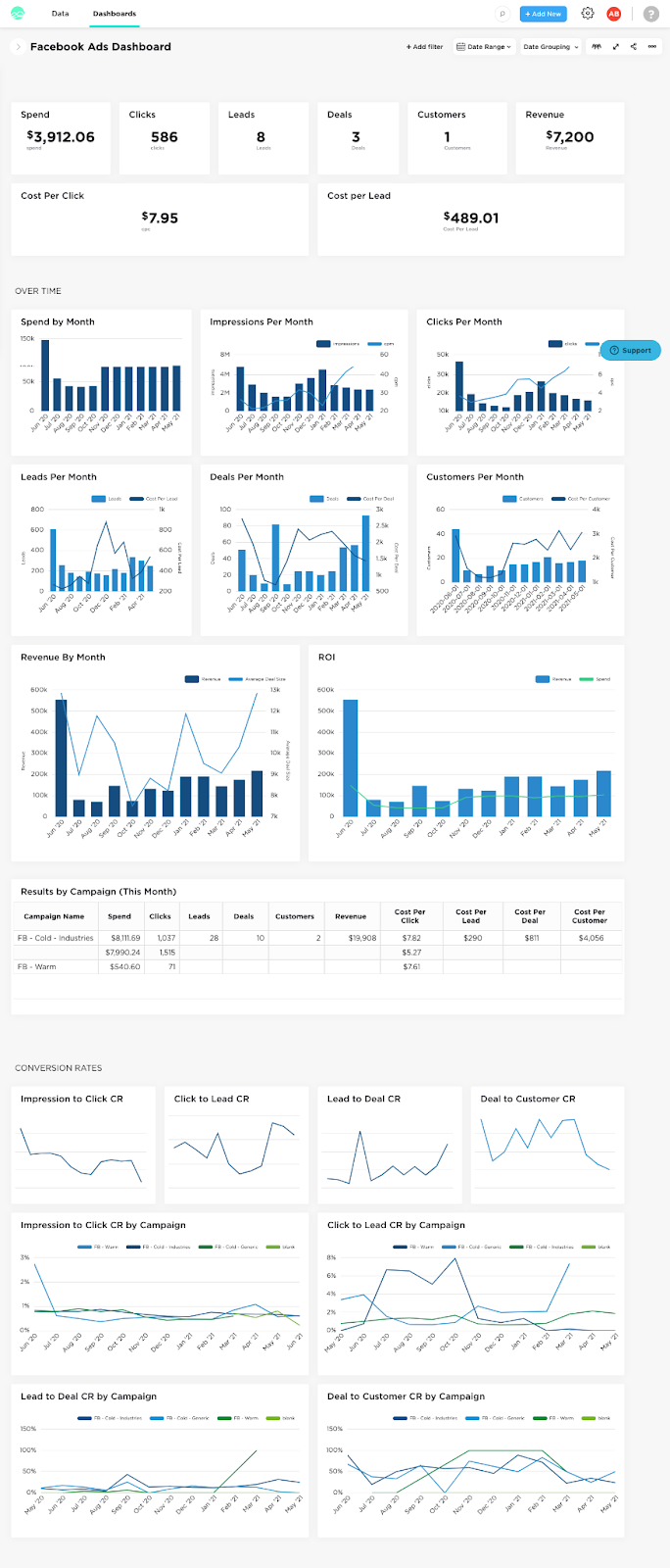Switch to the Data tab
670x1568 pixels.
point(61,14)
